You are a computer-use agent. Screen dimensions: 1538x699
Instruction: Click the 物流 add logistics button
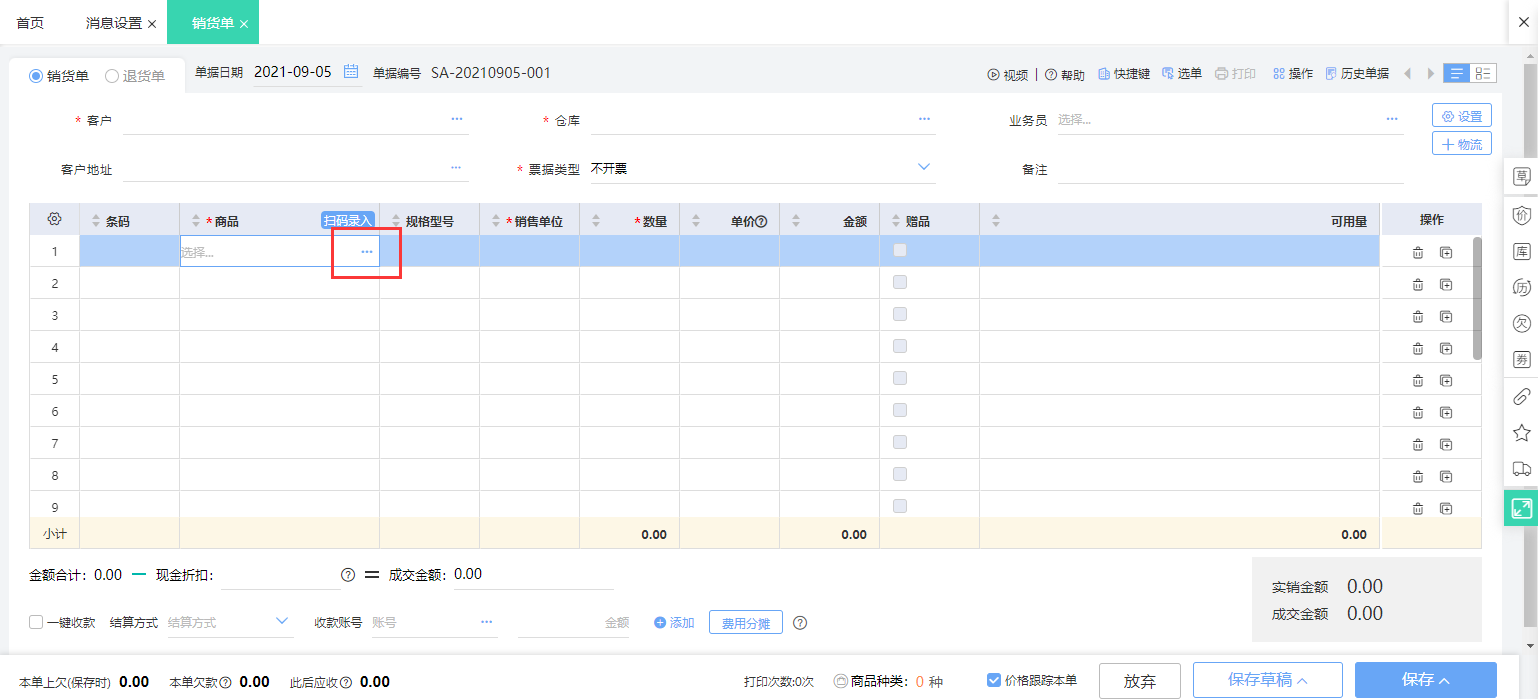[1462, 144]
